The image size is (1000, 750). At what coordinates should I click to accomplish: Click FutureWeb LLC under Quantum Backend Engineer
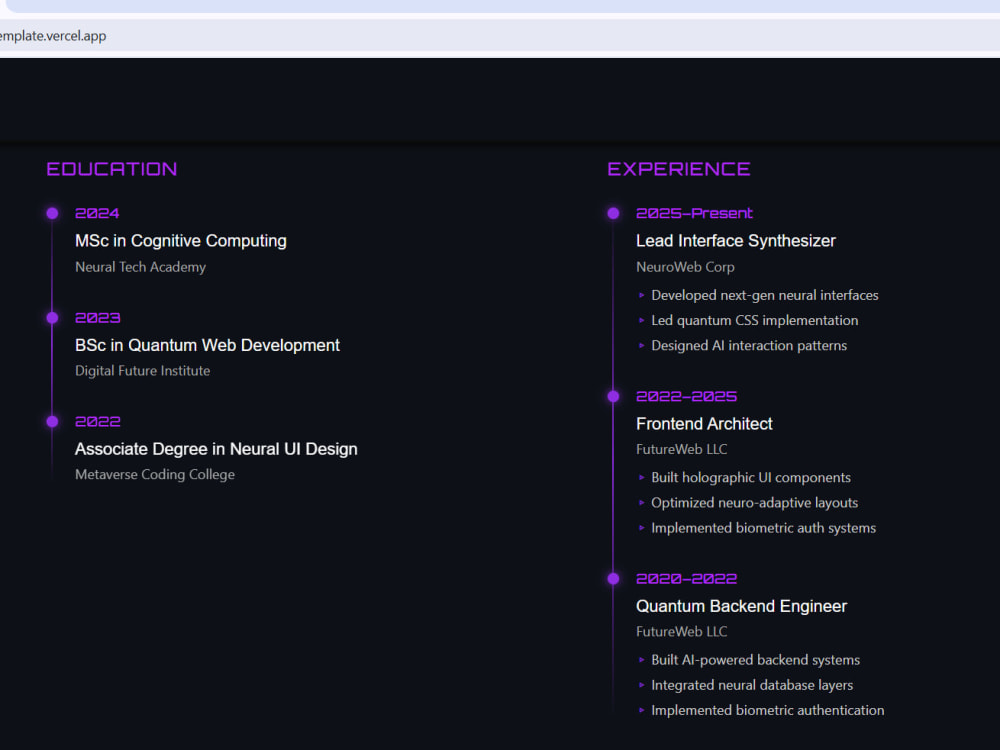[681, 631]
